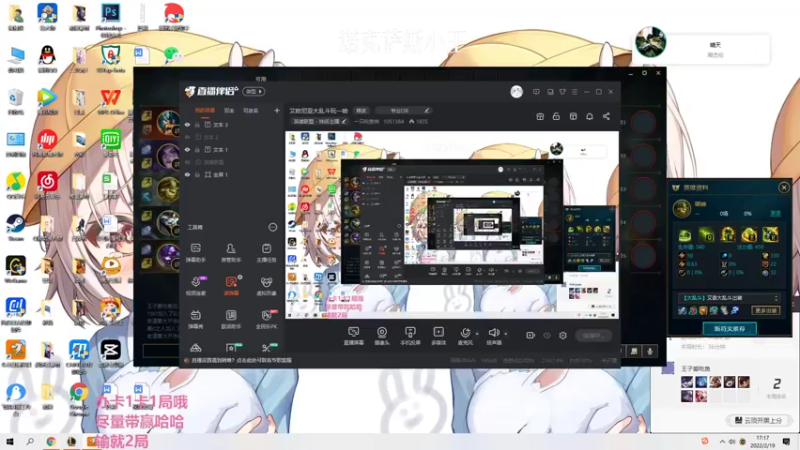
Task: Close the 英雄资料 hero info panel
Action: (784, 187)
